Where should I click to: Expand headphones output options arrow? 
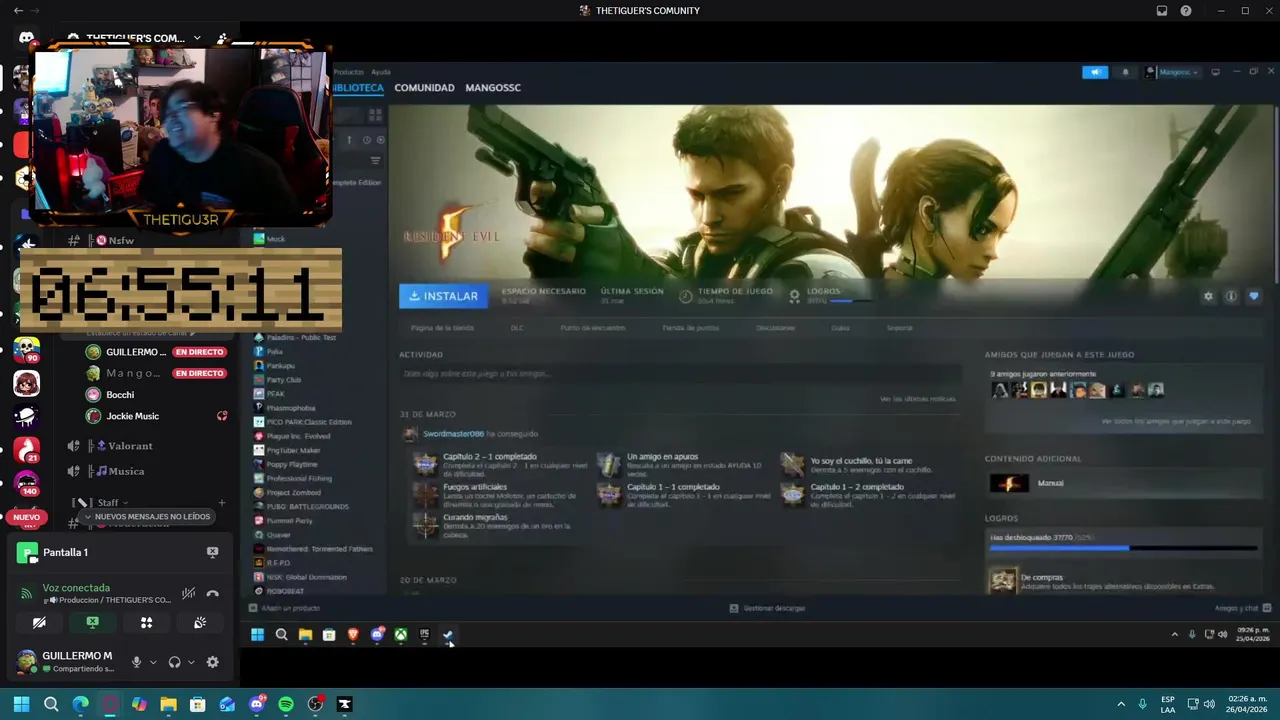point(191,662)
